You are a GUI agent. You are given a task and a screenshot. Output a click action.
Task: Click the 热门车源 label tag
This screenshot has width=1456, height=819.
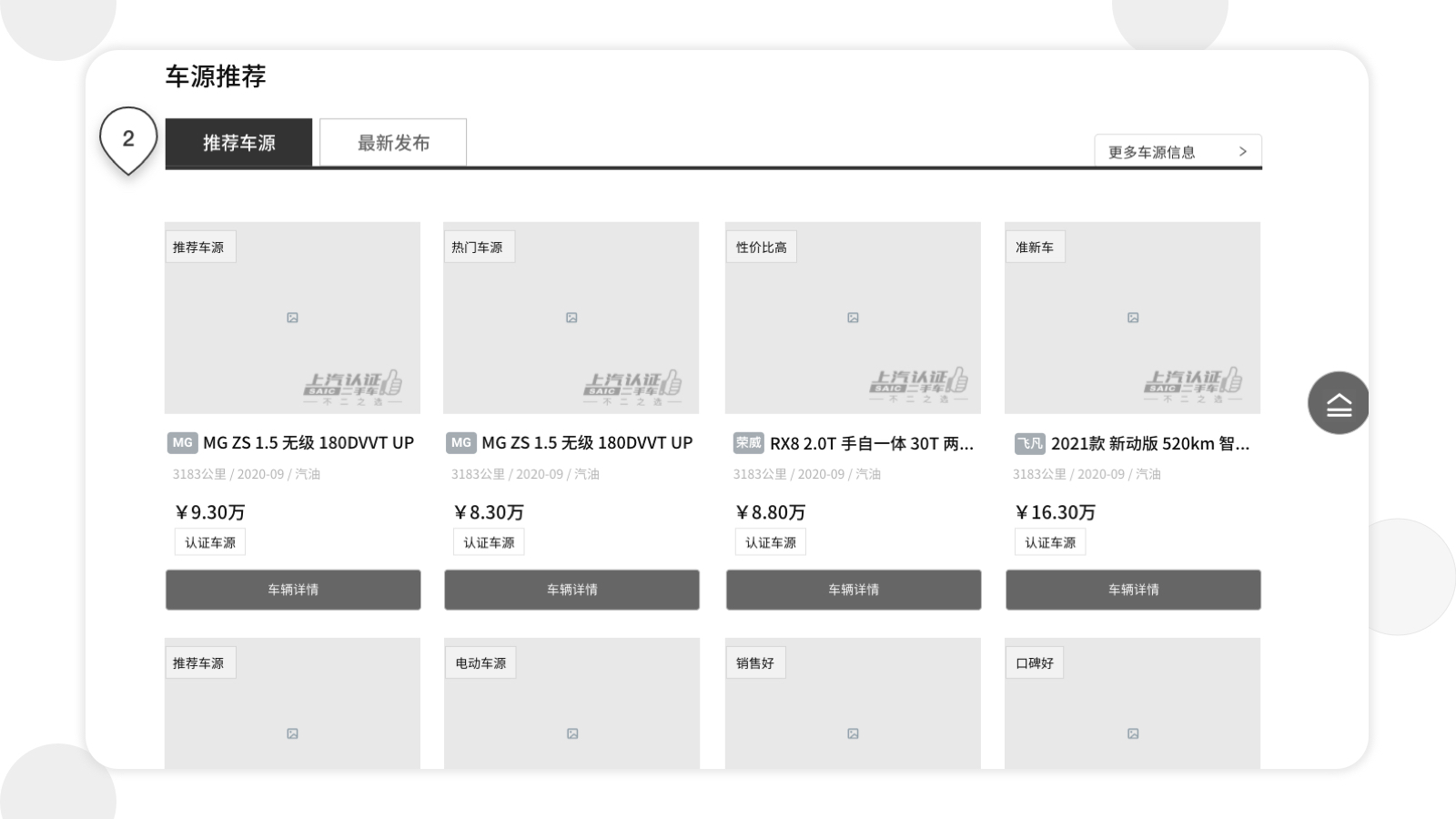[478, 247]
